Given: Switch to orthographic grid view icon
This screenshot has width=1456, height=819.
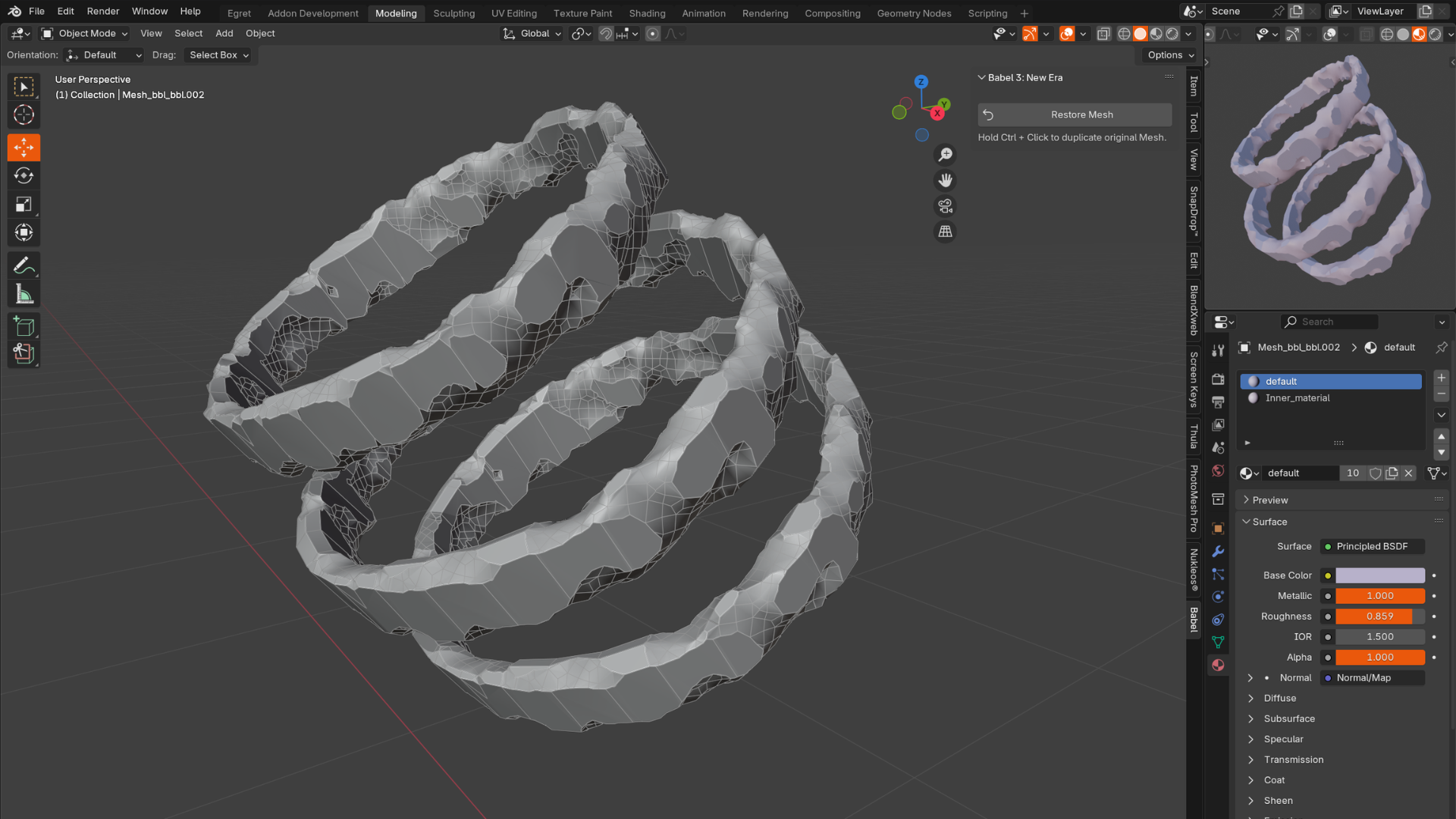Looking at the screenshot, I should pos(945,232).
